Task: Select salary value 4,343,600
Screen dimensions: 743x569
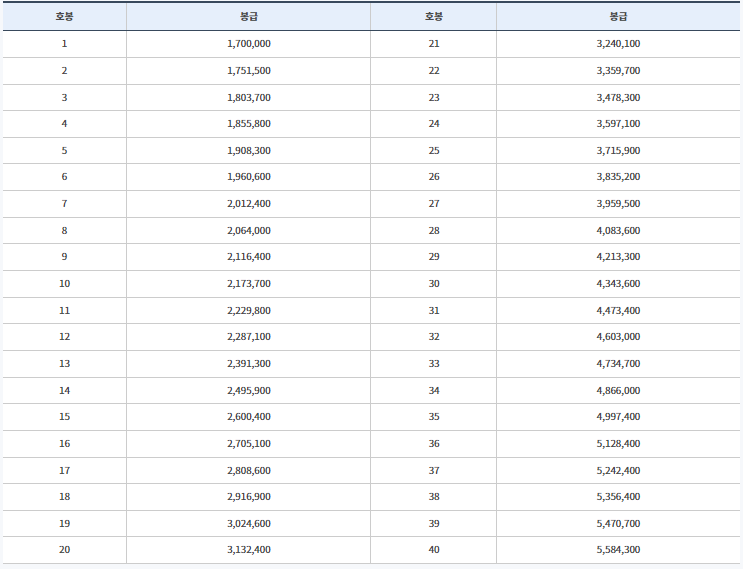Action: click(x=618, y=284)
